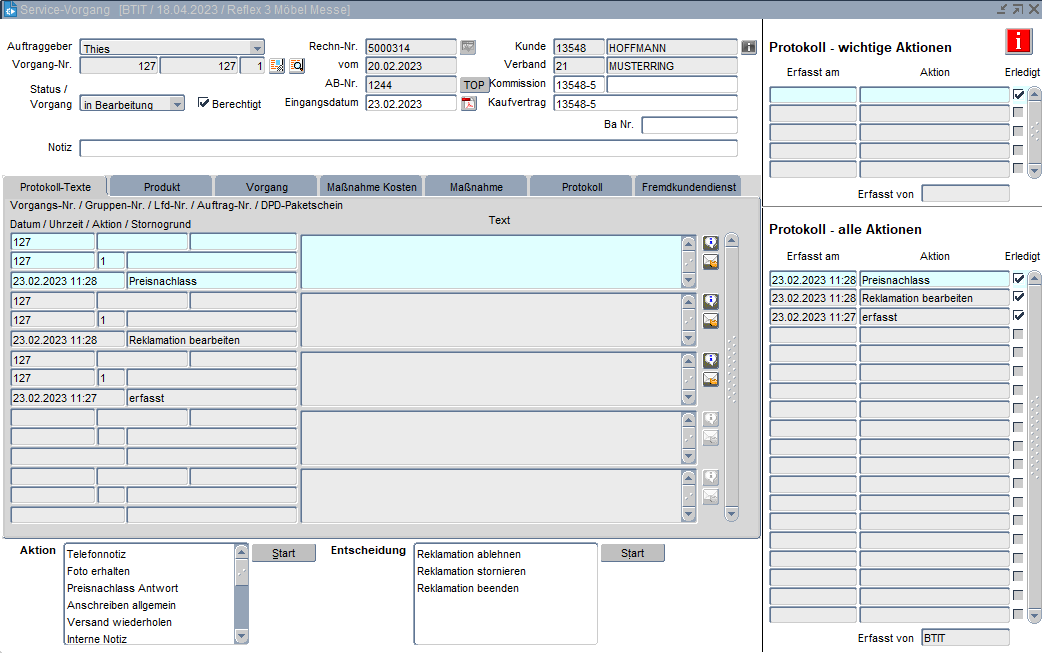Click the list icon beside Vorgang-Nr. fields
This screenshot has width=1042, height=653.
coord(277,66)
